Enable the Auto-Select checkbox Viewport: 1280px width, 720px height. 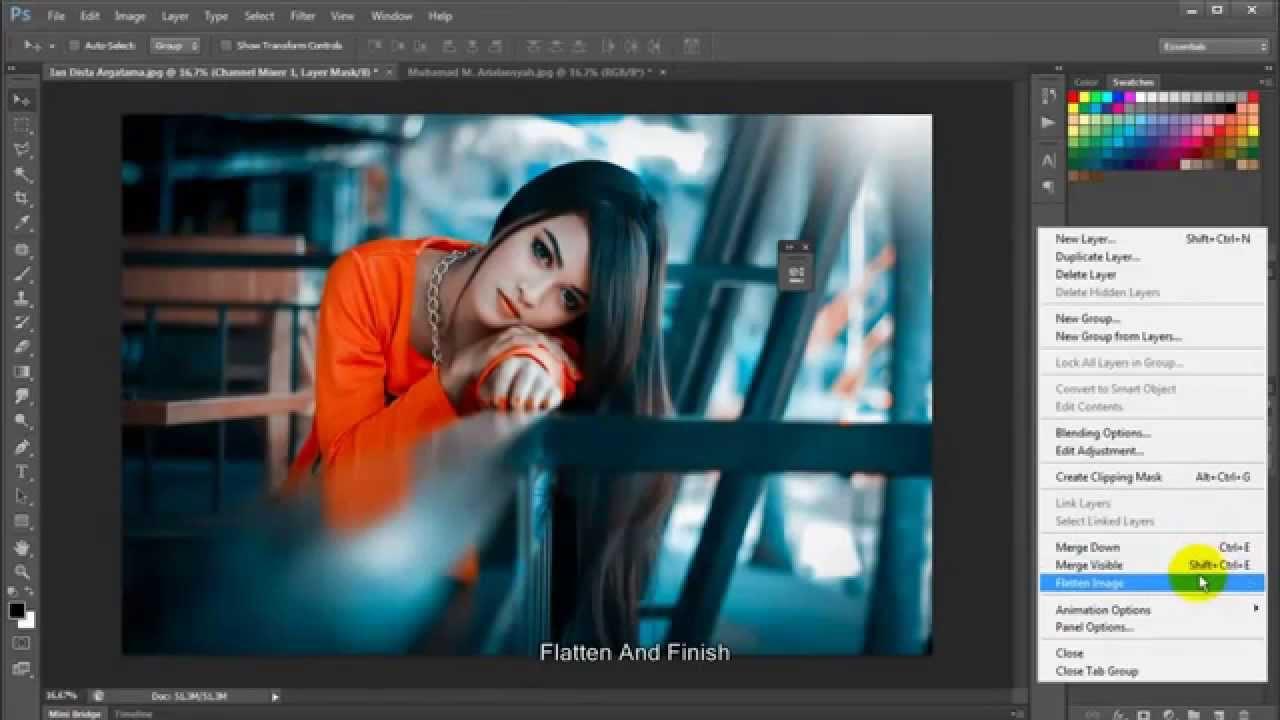tap(74, 45)
